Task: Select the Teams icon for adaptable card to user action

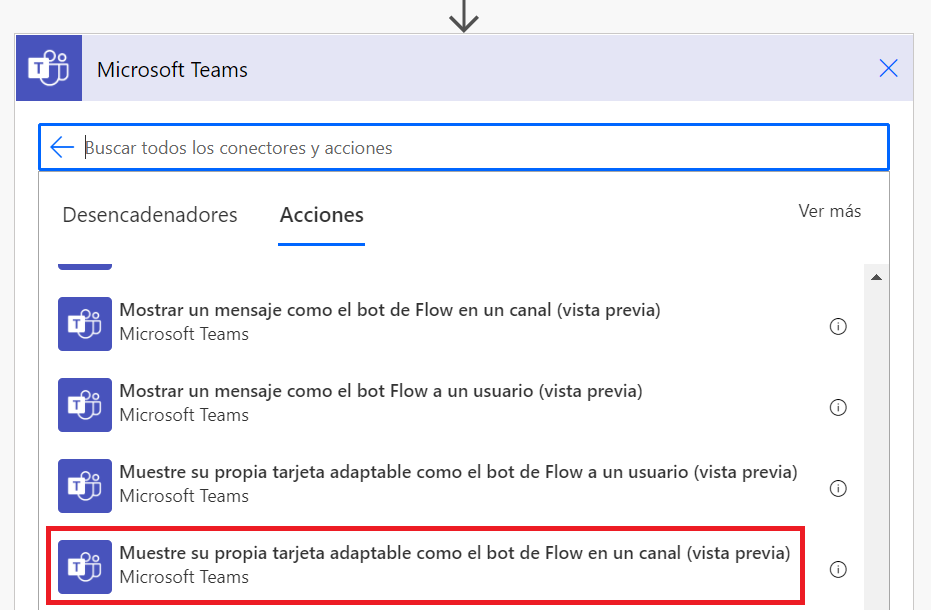Action: [x=85, y=486]
